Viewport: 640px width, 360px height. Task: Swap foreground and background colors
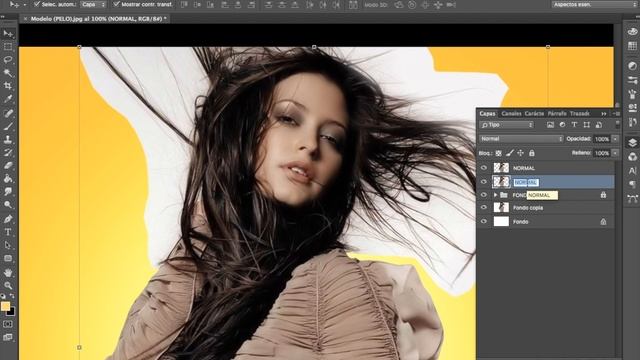click(x=12, y=296)
